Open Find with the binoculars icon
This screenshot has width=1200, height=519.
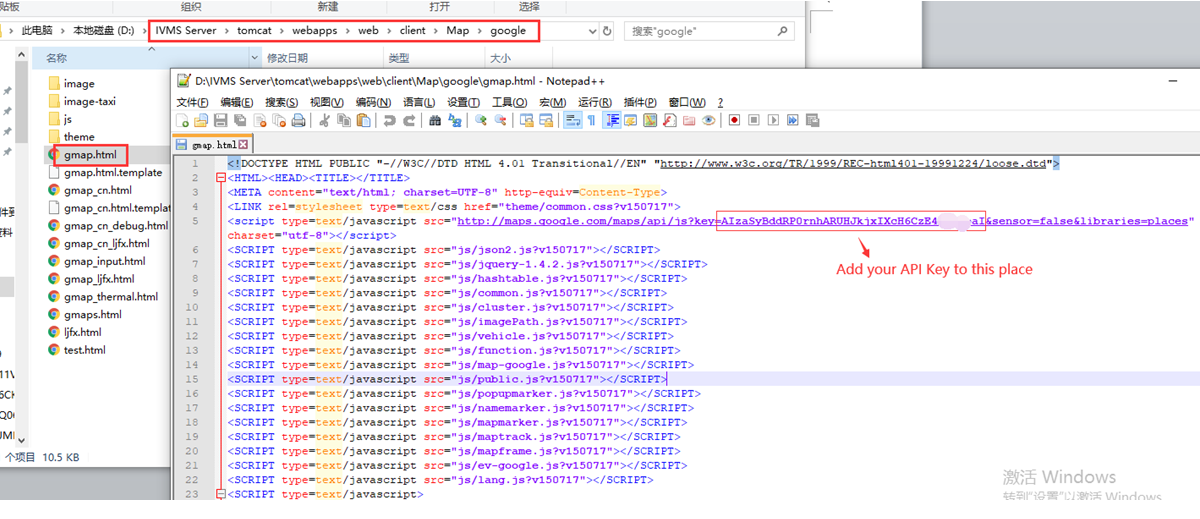[435, 120]
